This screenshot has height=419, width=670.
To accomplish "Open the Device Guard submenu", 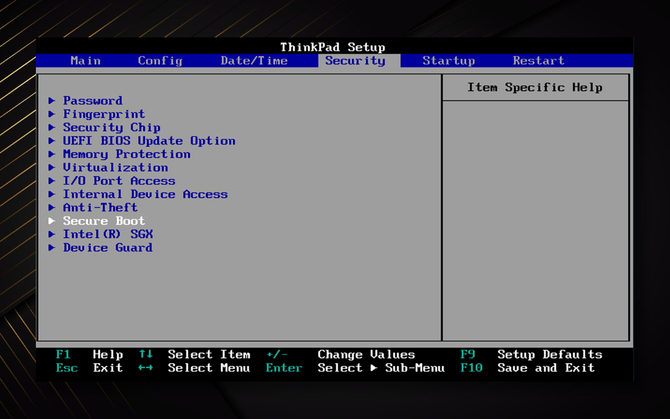I will point(108,247).
